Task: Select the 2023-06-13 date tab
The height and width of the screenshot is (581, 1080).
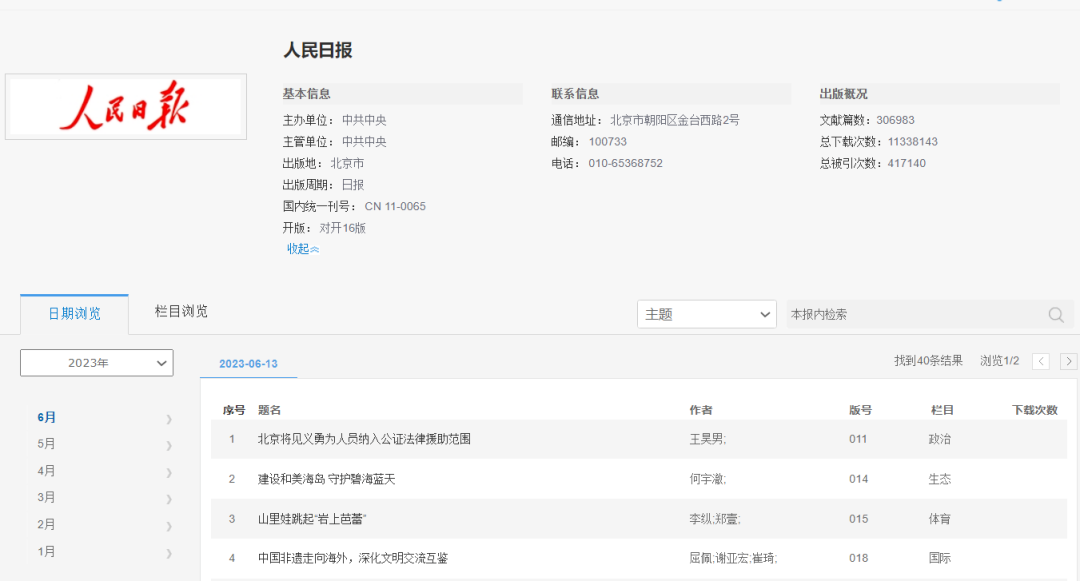Action: tap(248, 363)
